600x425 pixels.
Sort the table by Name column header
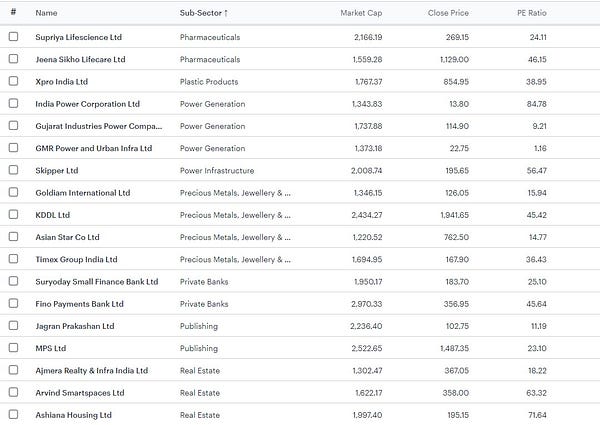(46, 13)
